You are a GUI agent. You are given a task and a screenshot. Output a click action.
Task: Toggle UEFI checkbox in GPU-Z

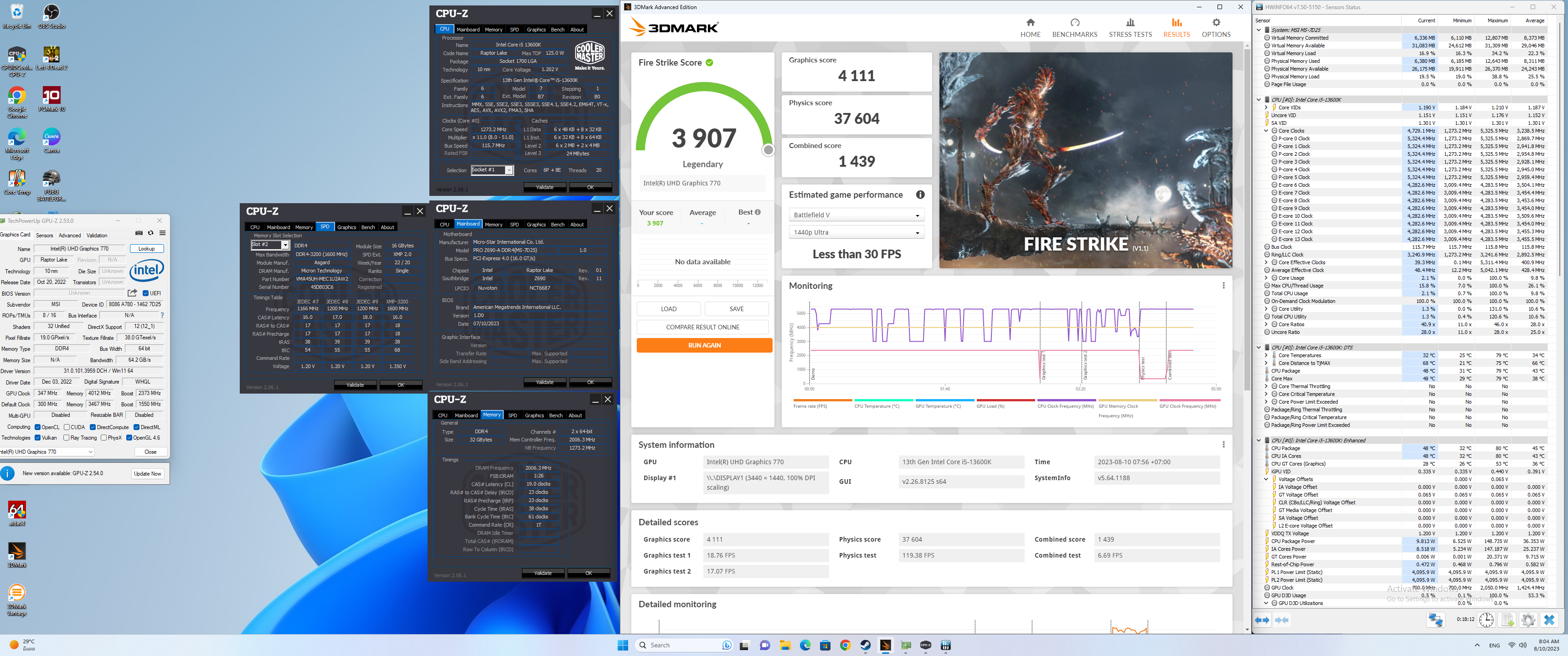[x=145, y=293]
